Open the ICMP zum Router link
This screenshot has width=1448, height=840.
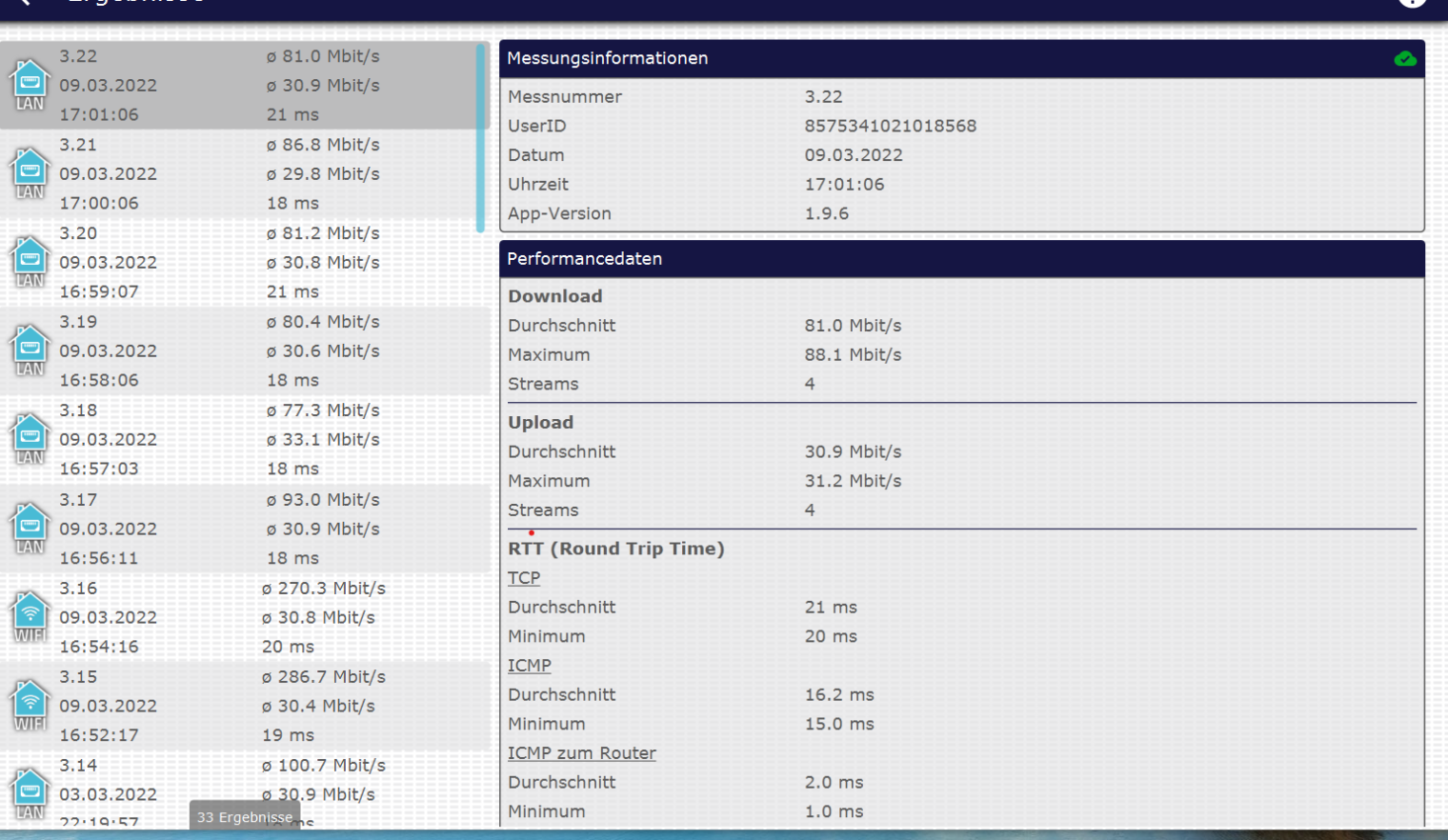tap(581, 753)
